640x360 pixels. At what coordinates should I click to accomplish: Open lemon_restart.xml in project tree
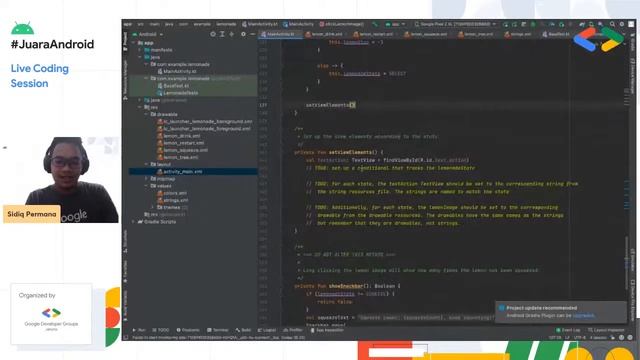181,143
